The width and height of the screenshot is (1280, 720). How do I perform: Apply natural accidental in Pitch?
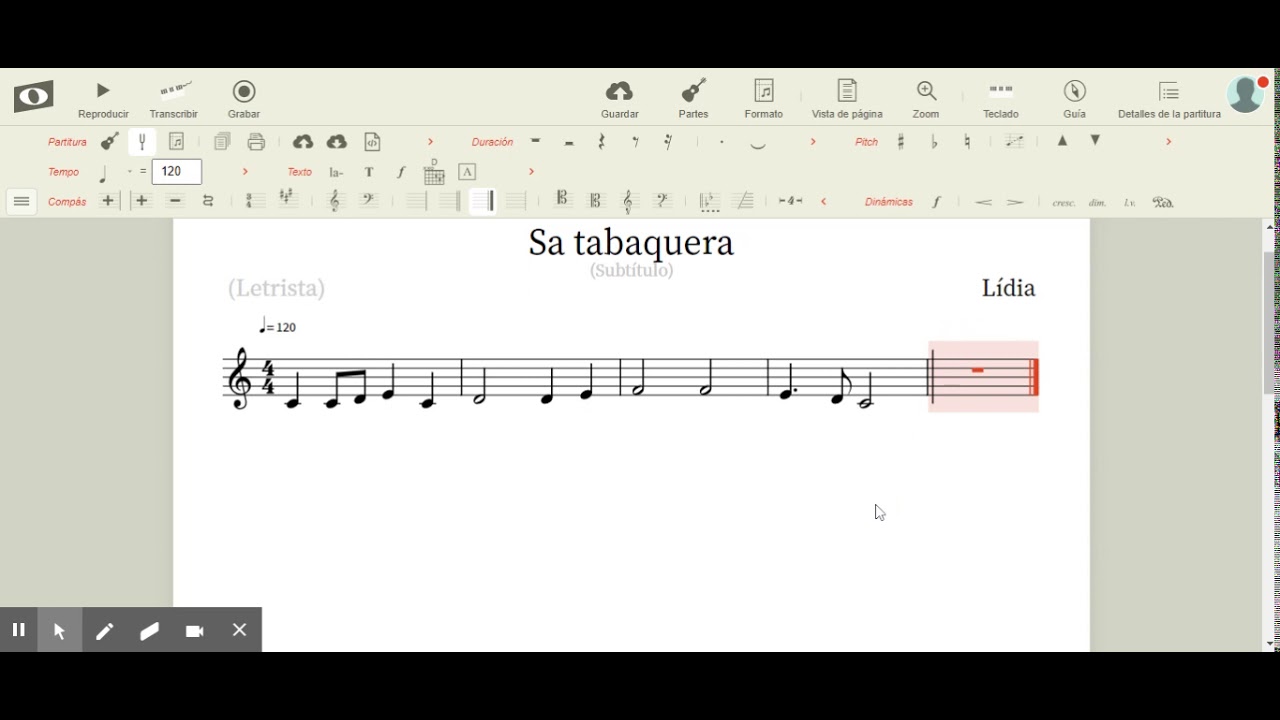(967, 142)
